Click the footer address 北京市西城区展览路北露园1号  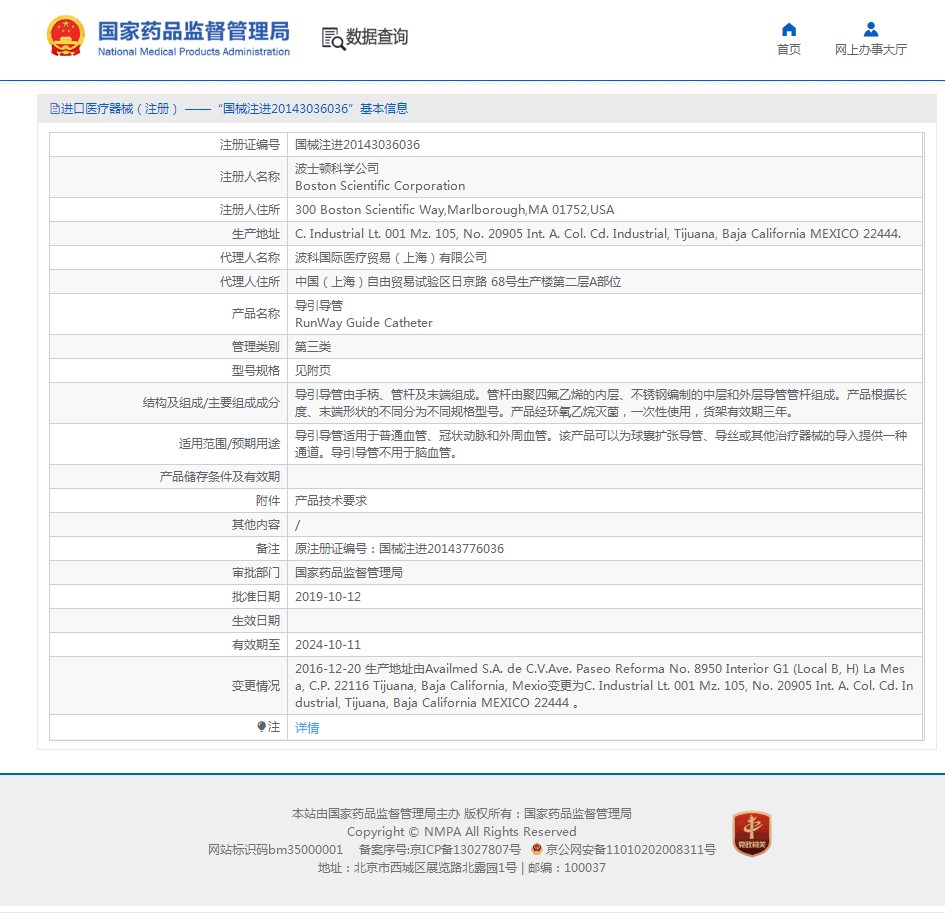coord(435,868)
